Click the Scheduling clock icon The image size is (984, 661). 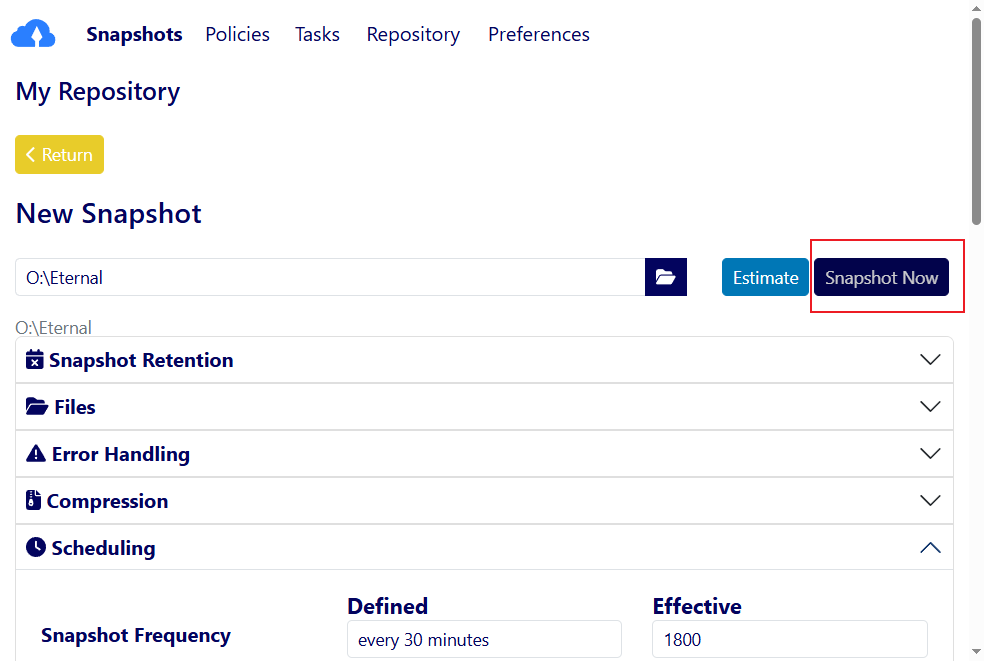pyautogui.click(x=36, y=548)
